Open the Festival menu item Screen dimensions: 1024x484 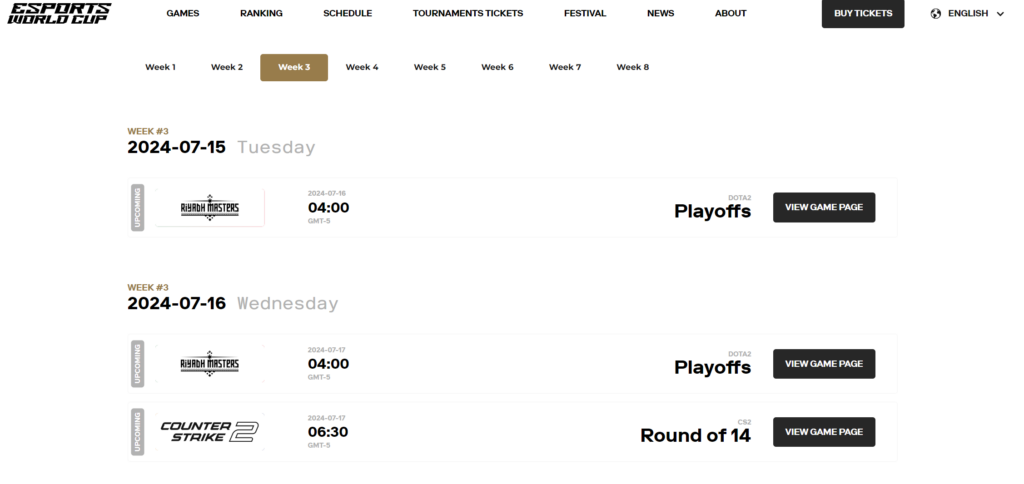click(585, 13)
